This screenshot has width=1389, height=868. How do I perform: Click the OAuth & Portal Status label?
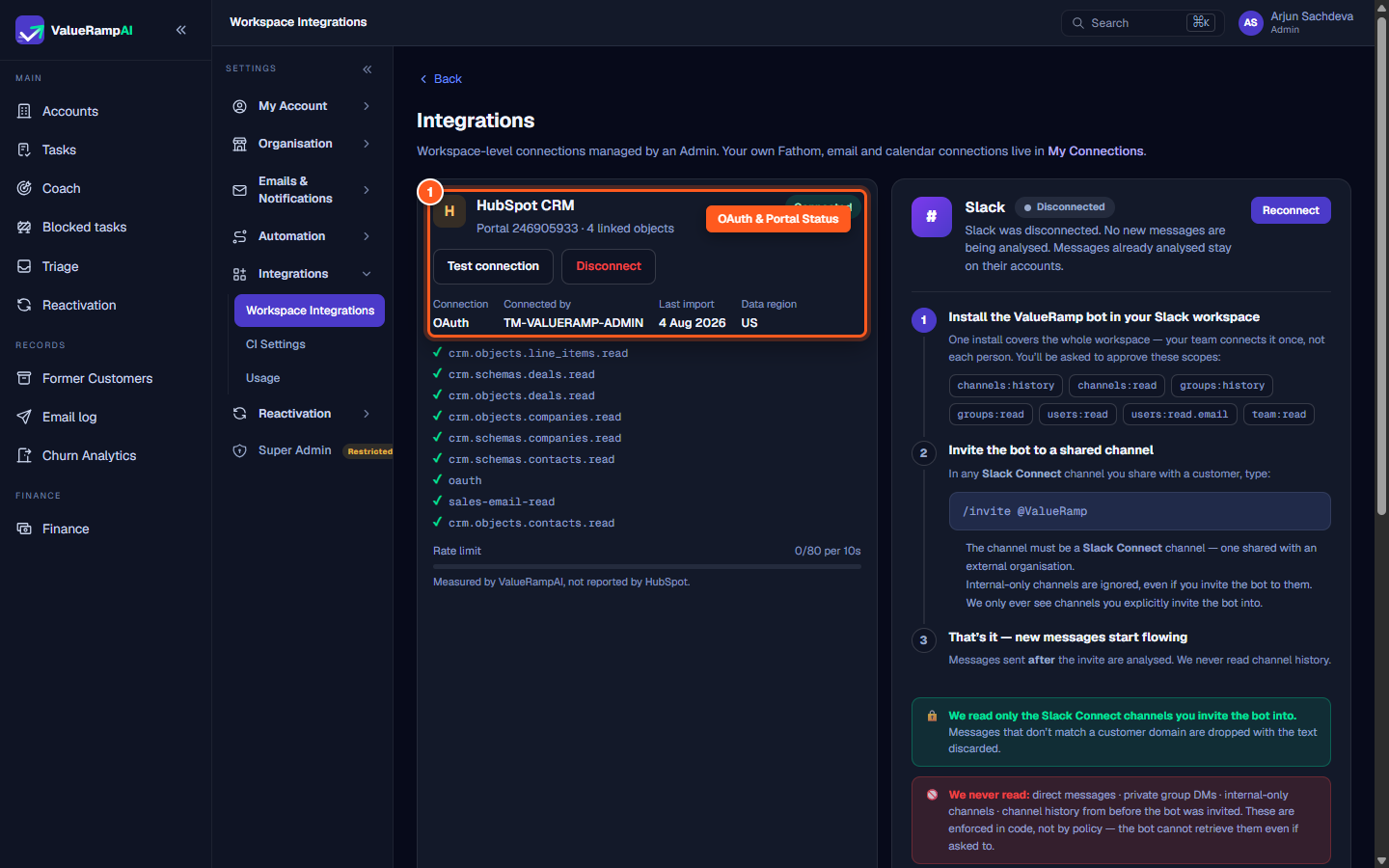(x=778, y=219)
